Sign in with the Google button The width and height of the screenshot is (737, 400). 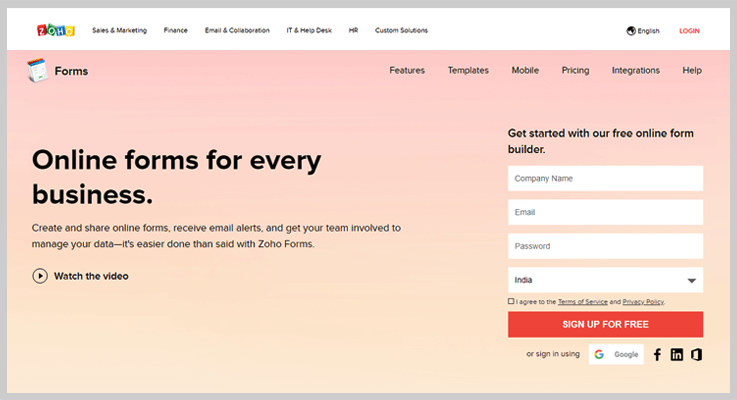tap(616, 354)
